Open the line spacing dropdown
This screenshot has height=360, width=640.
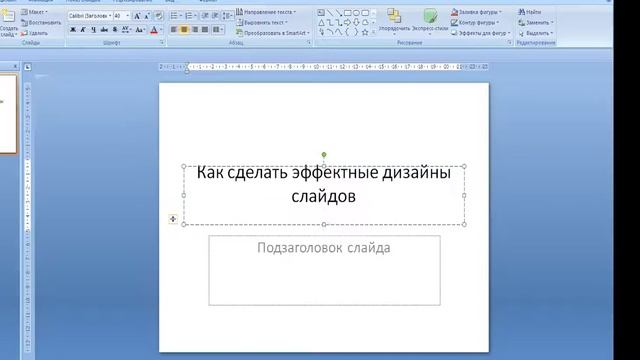tap(229, 16)
